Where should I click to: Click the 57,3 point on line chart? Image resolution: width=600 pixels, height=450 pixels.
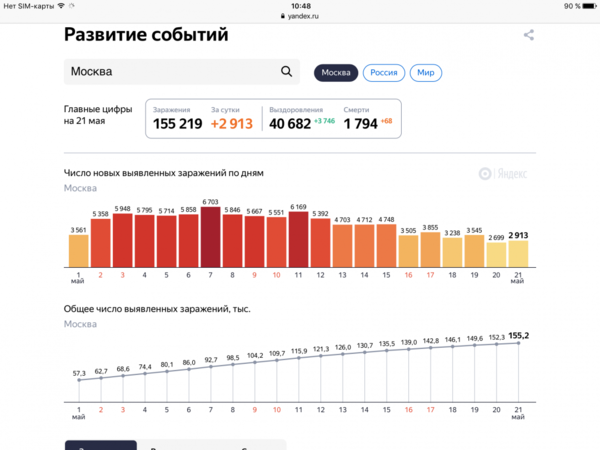(79, 380)
